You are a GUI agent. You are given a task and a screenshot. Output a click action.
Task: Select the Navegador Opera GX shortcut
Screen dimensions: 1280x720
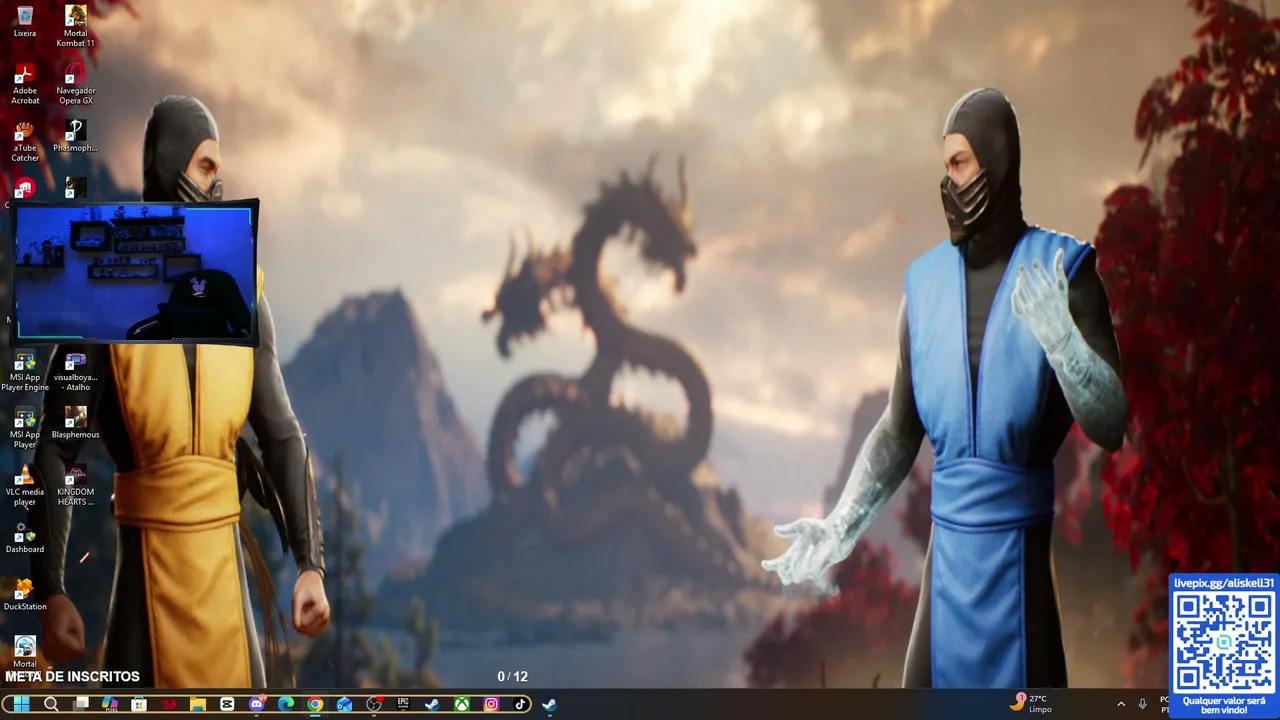[x=75, y=84]
